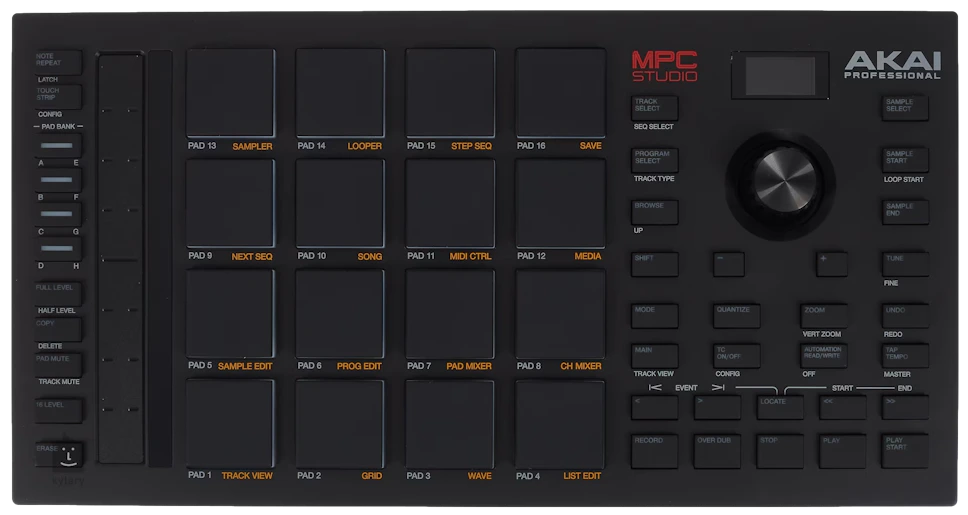Enable the Over Dub button
The height and width of the screenshot is (515, 968).
[x=717, y=451]
